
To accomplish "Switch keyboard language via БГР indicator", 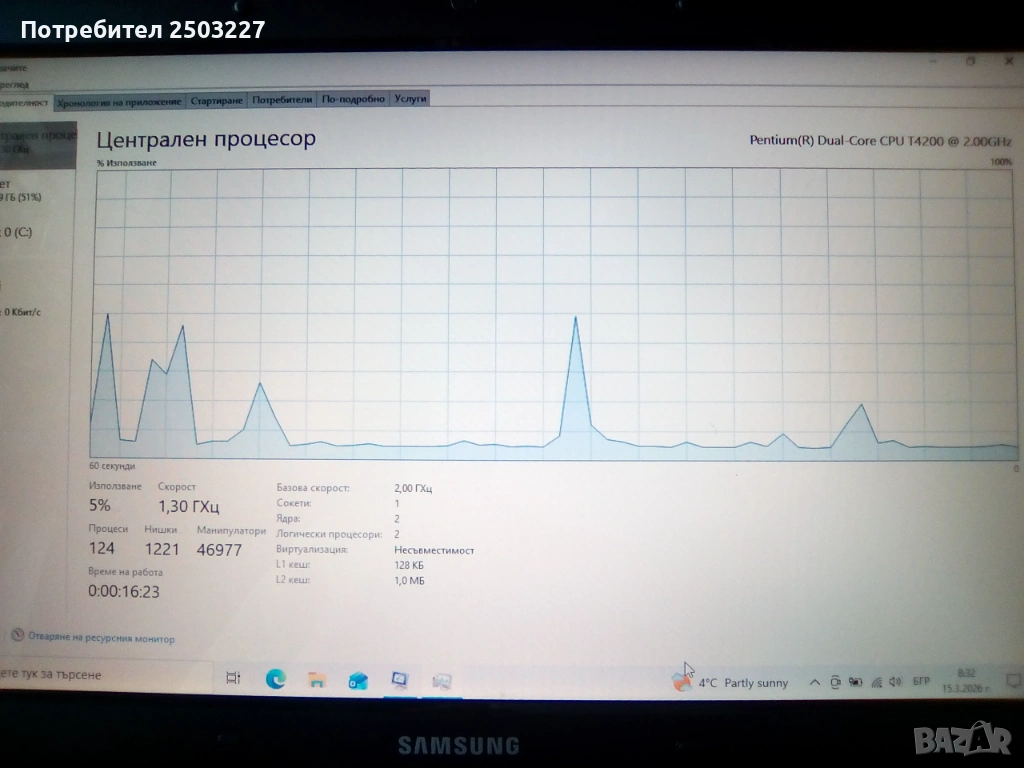I will (x=921, y=681).
